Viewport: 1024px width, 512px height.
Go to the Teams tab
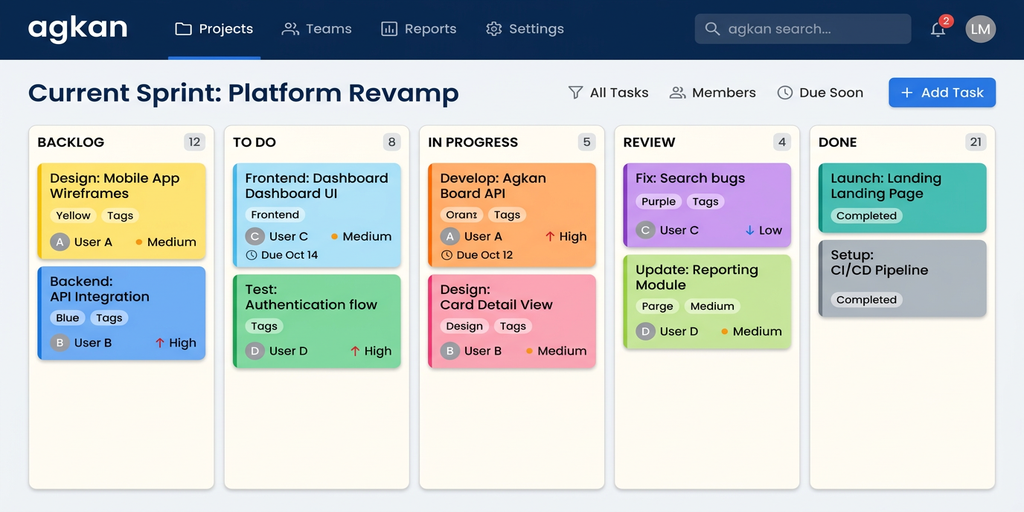(317, 29)
